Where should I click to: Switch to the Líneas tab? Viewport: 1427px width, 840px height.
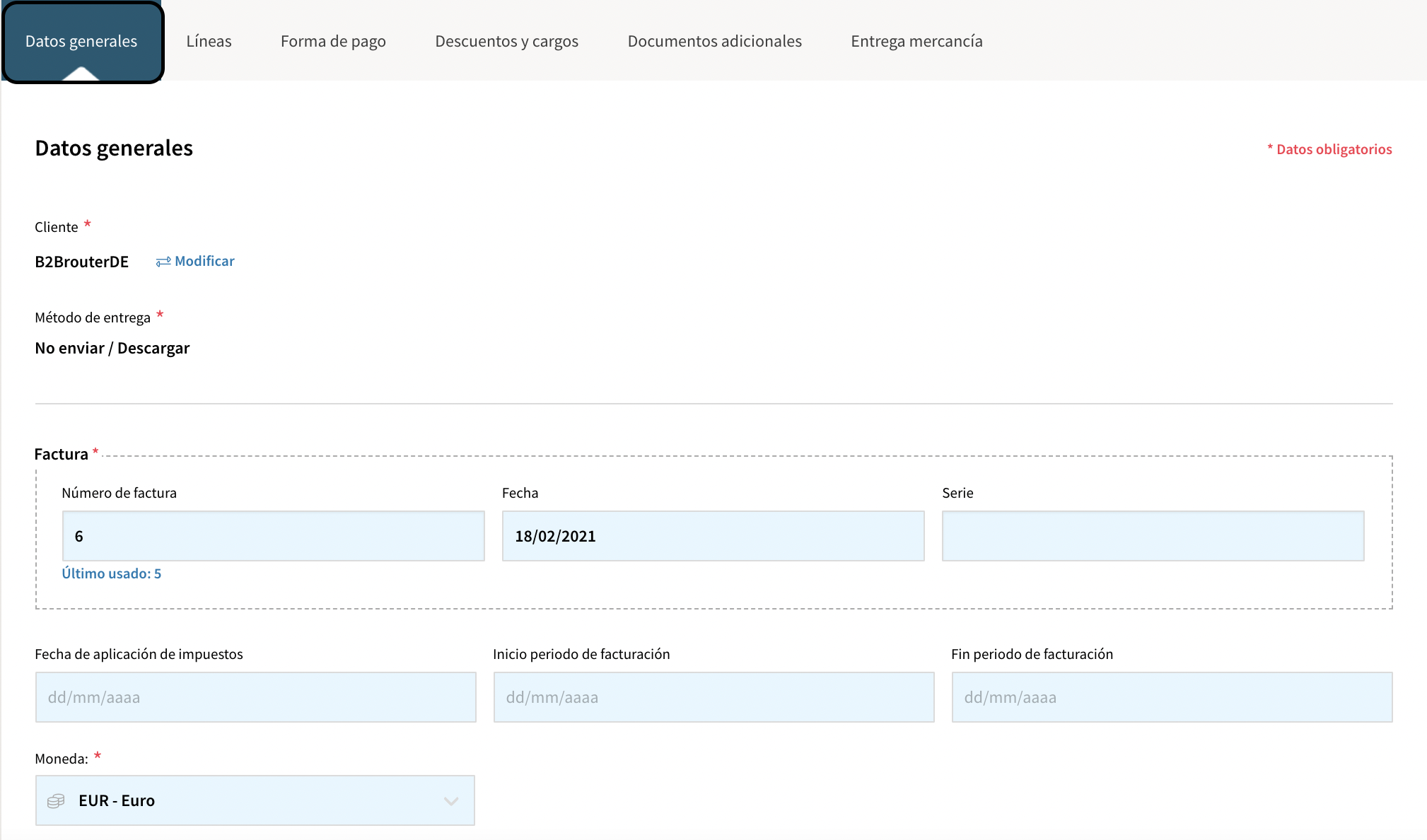(209, 41)
